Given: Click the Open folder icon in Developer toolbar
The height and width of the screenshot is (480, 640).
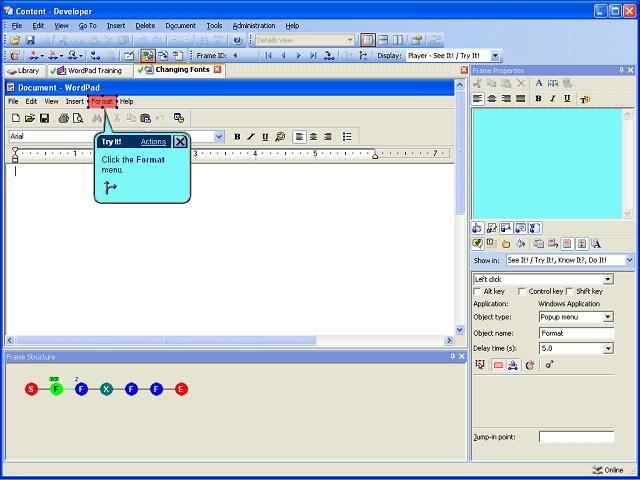Looking at the screenshot, I should 15,40.
